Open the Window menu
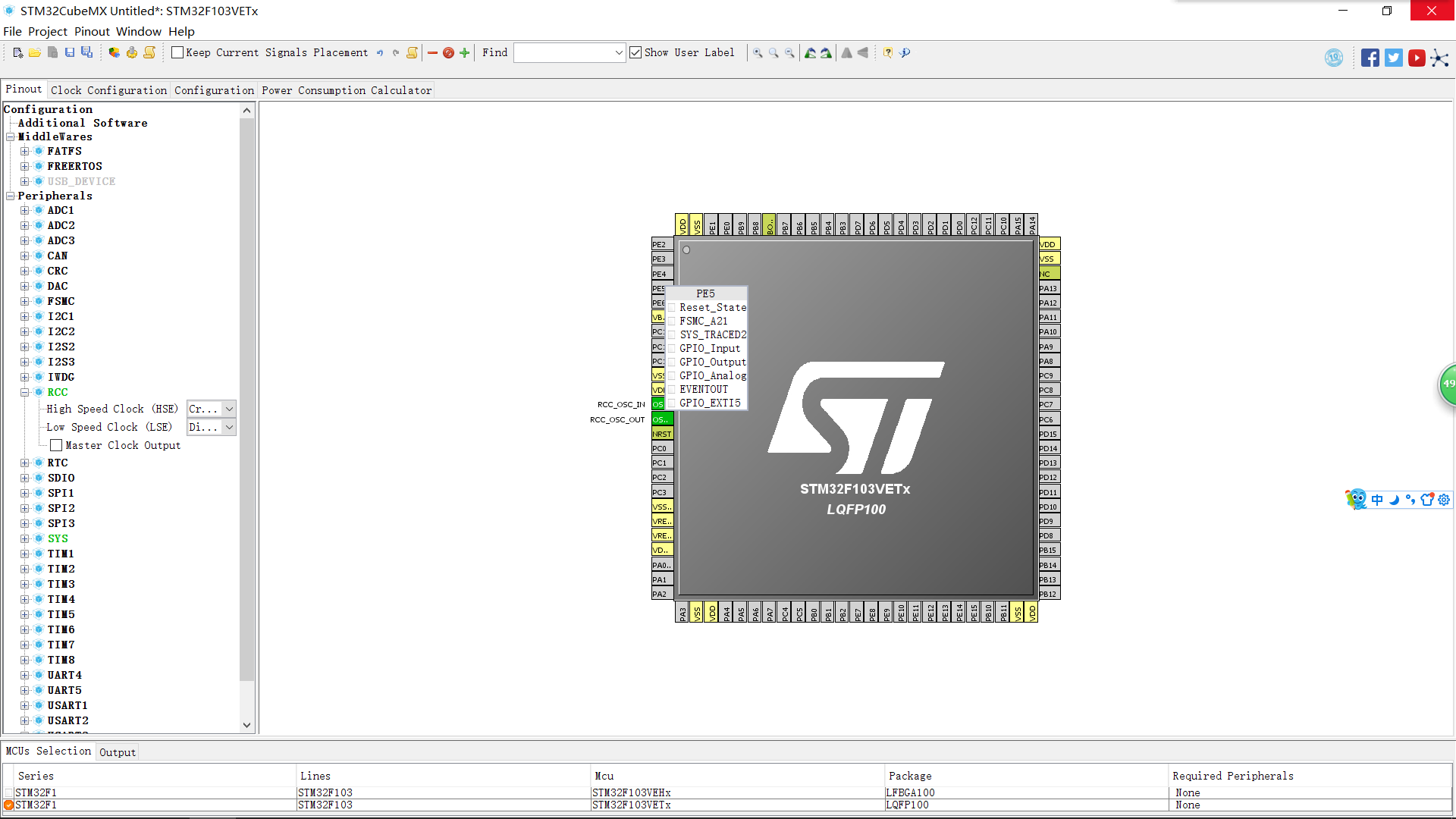1456x819 pixels. pyautogui.click(x=139, y=31)
